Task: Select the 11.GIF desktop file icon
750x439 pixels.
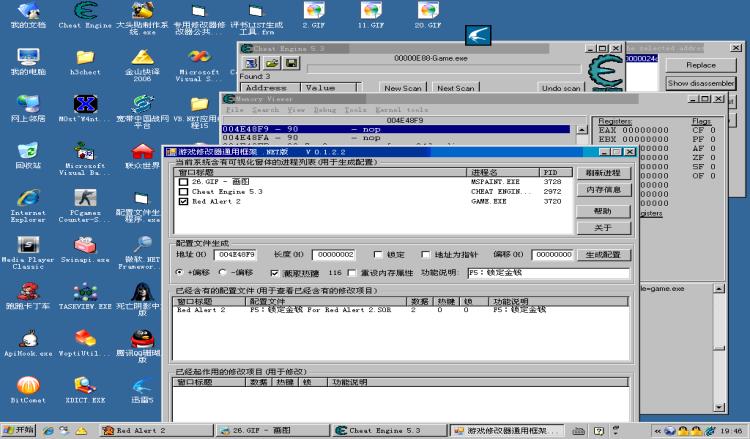Action: coord(371,14)
